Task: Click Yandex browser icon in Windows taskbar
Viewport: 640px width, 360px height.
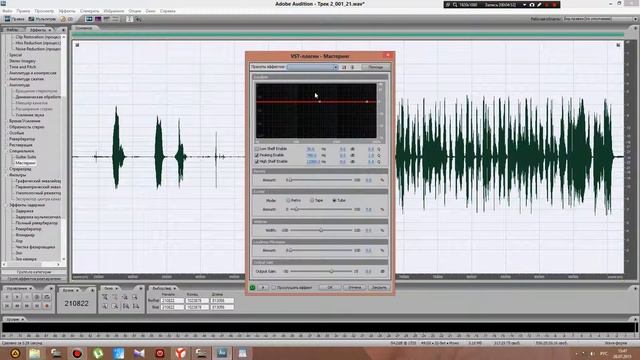Action: coord(180,353)
